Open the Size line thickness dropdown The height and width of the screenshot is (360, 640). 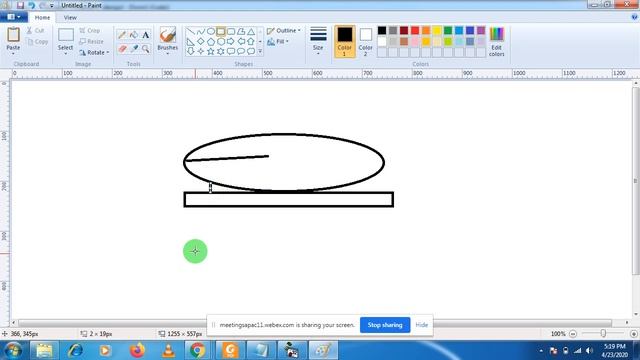point(318,40)
